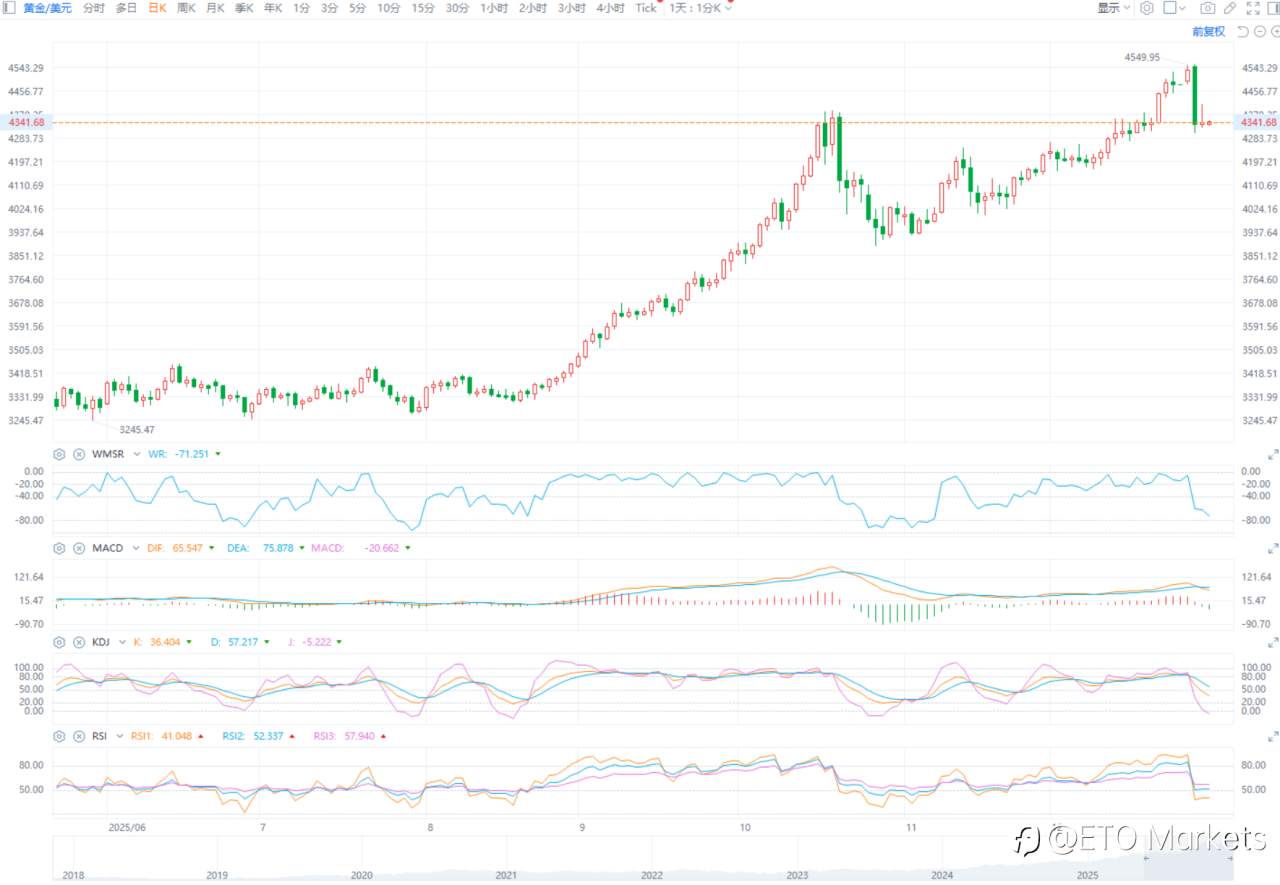Remove the RSI panel with its close icon
This screenshot has width=1280, height=885.
coord(79,735)
